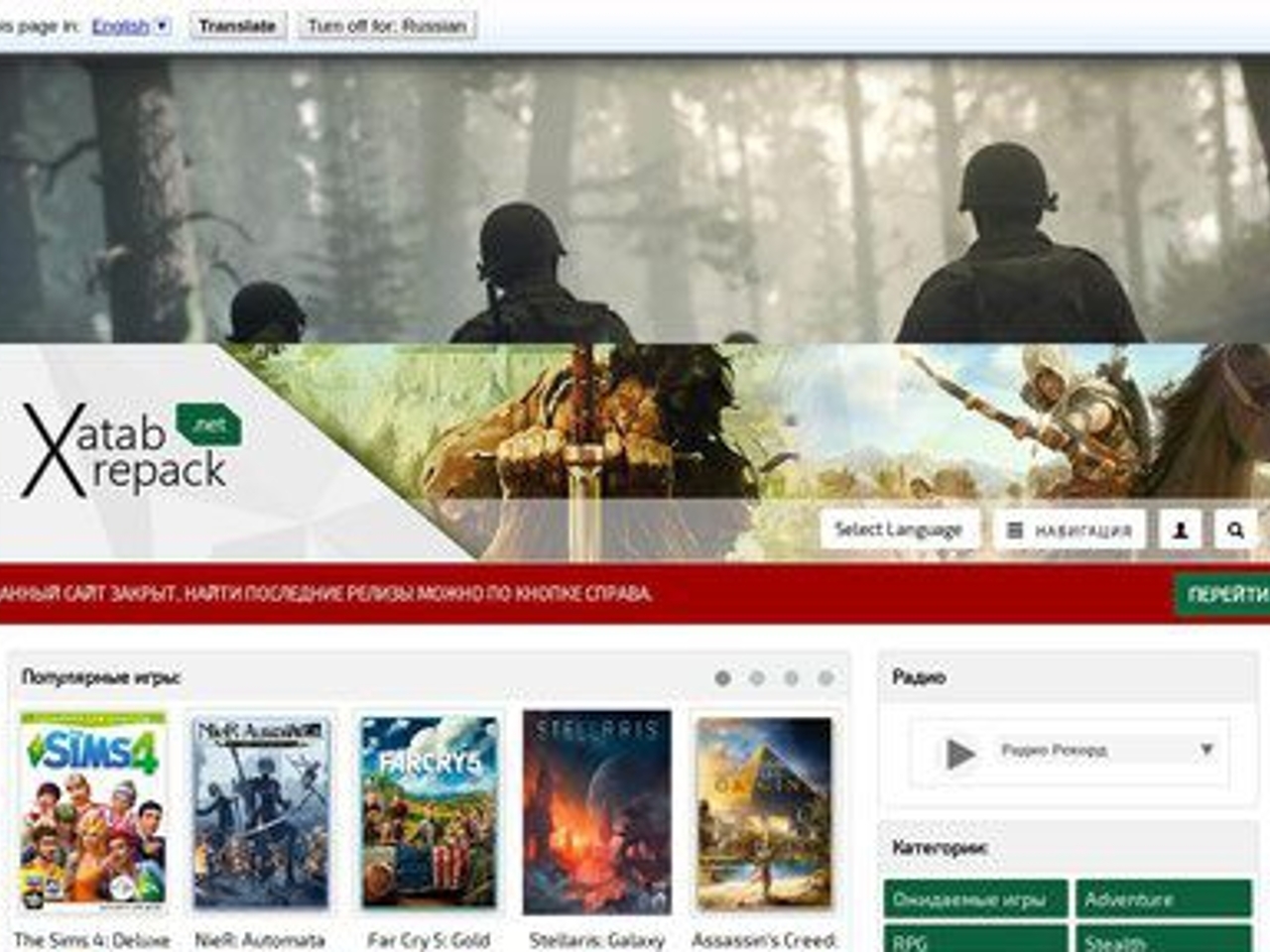Select fourth carousel page dot
Screen dimensions: 1270x952
coord(825,678)
